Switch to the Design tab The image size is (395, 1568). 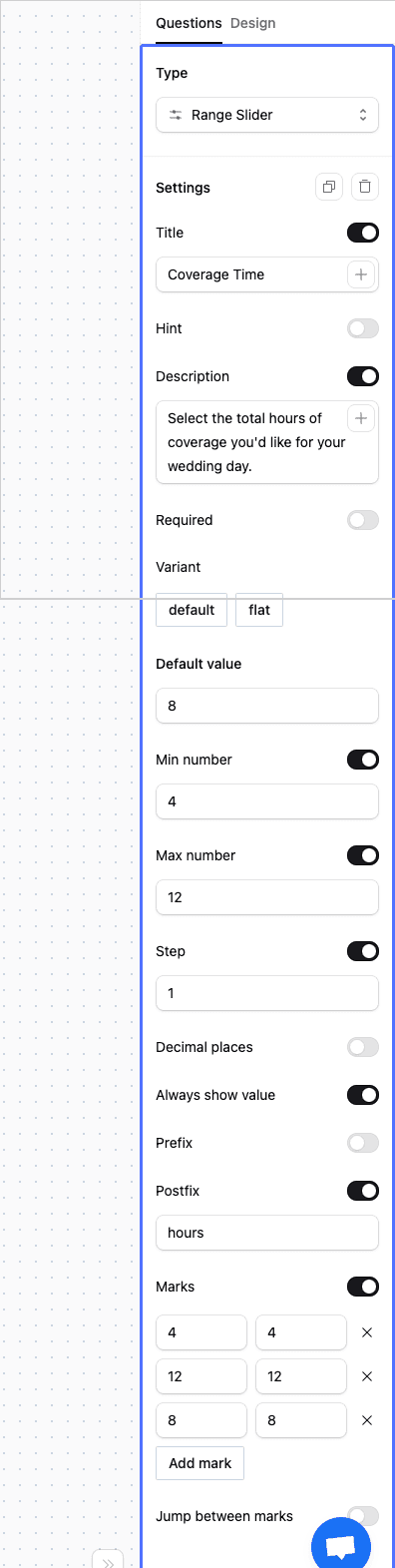coord(253,23)
